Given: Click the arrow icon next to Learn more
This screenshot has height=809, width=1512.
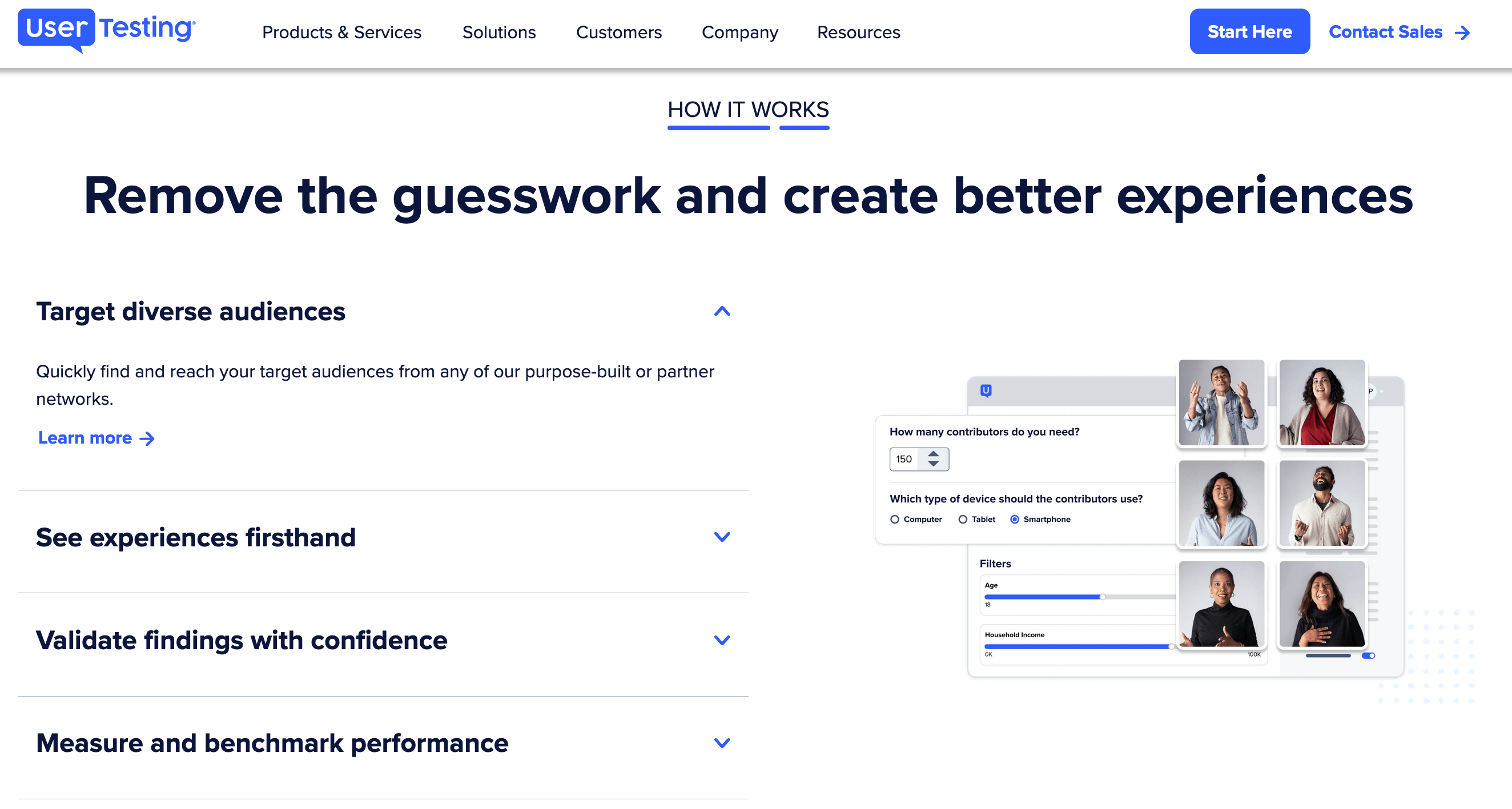Looking at the screenshot, I should pyautogui.click(x=147, y=438).
